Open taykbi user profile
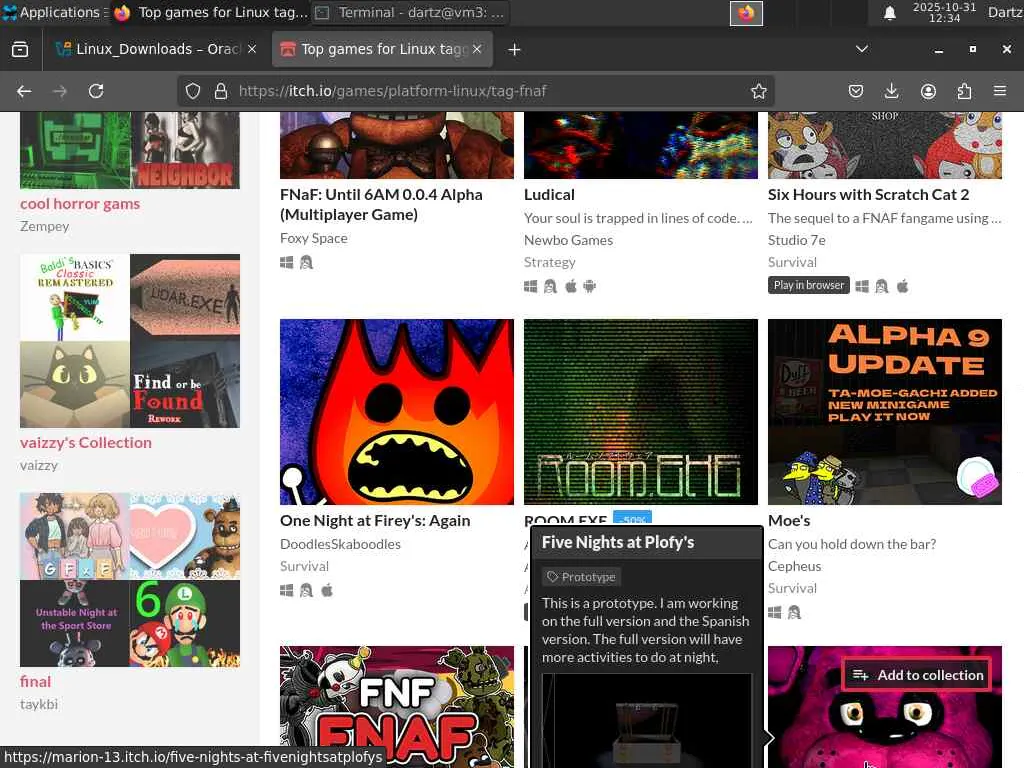Viewport: 1024px width, 768px height. coord(39,705)
